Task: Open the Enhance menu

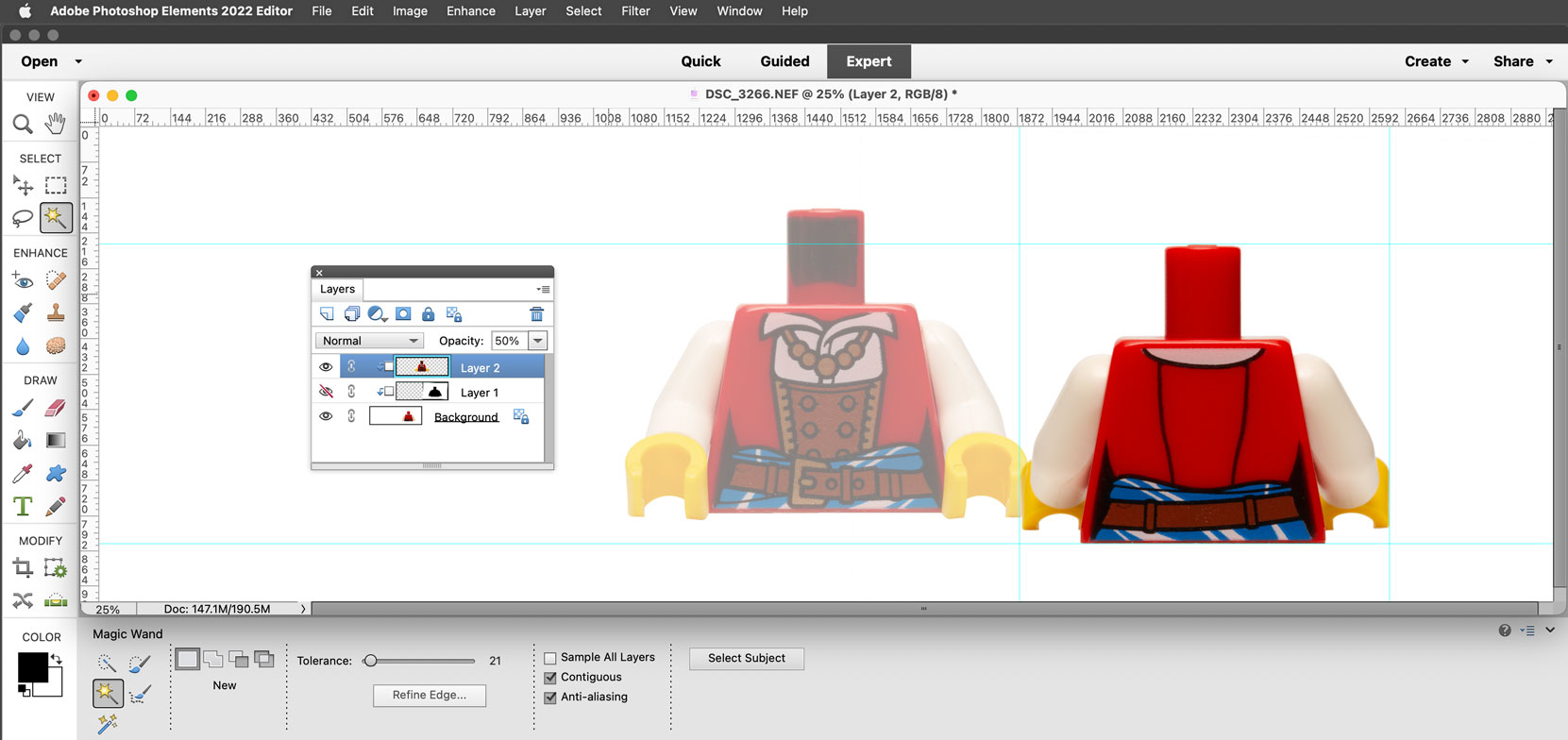Action: (x=471, y=11)
